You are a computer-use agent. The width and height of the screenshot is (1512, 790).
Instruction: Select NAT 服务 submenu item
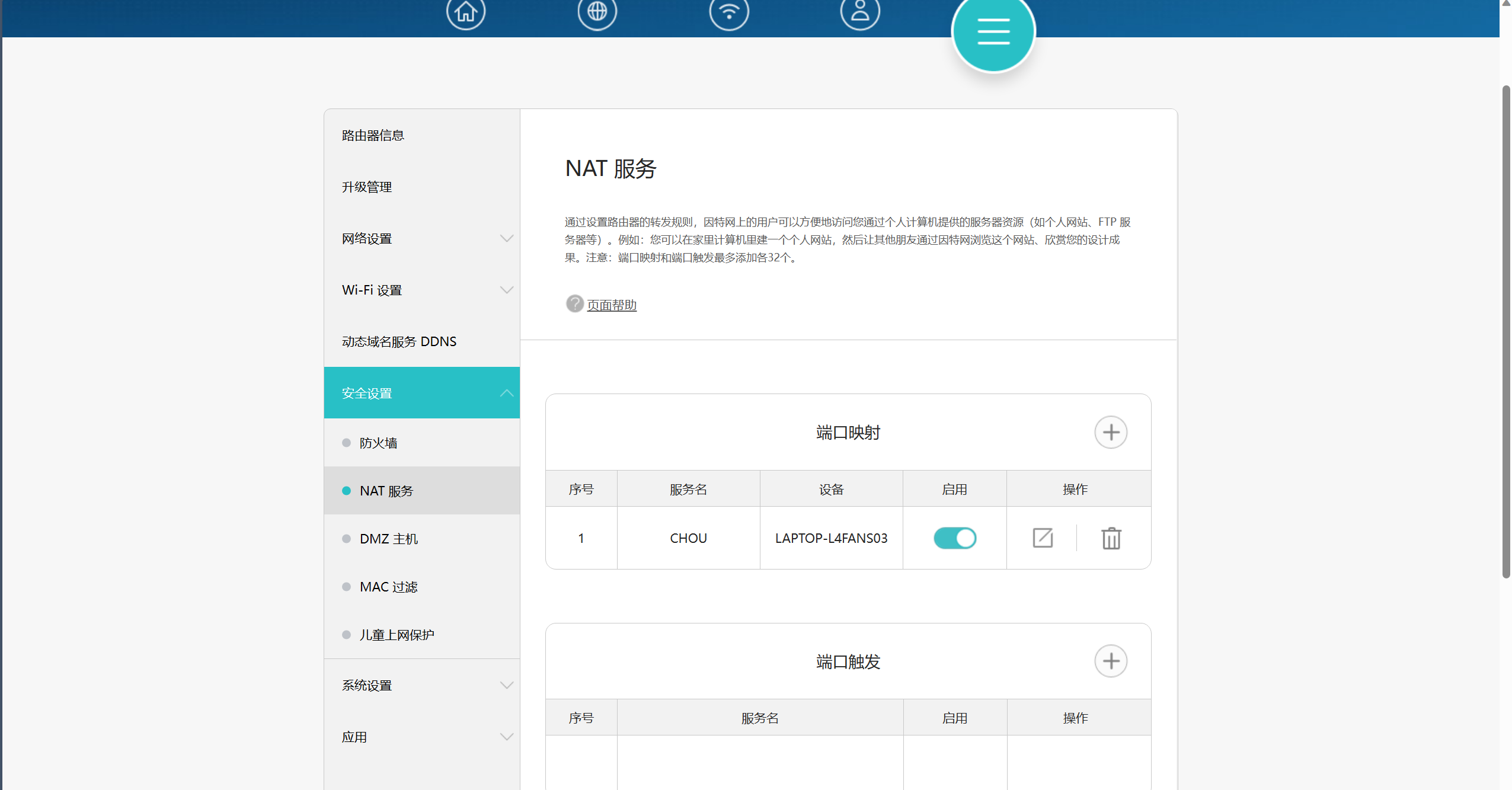click(421, 491)
